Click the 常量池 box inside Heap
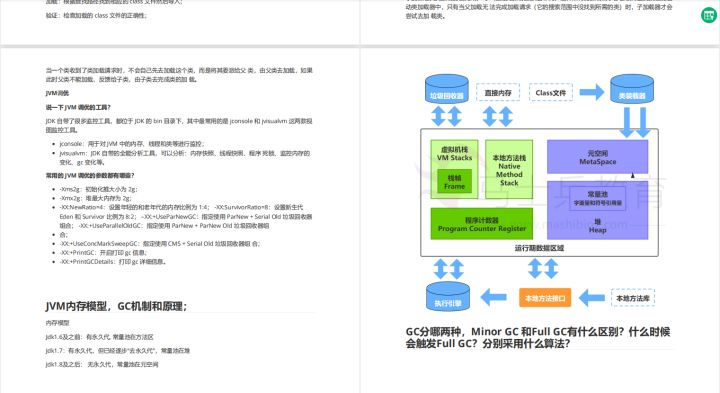 (x=597, y=198)
